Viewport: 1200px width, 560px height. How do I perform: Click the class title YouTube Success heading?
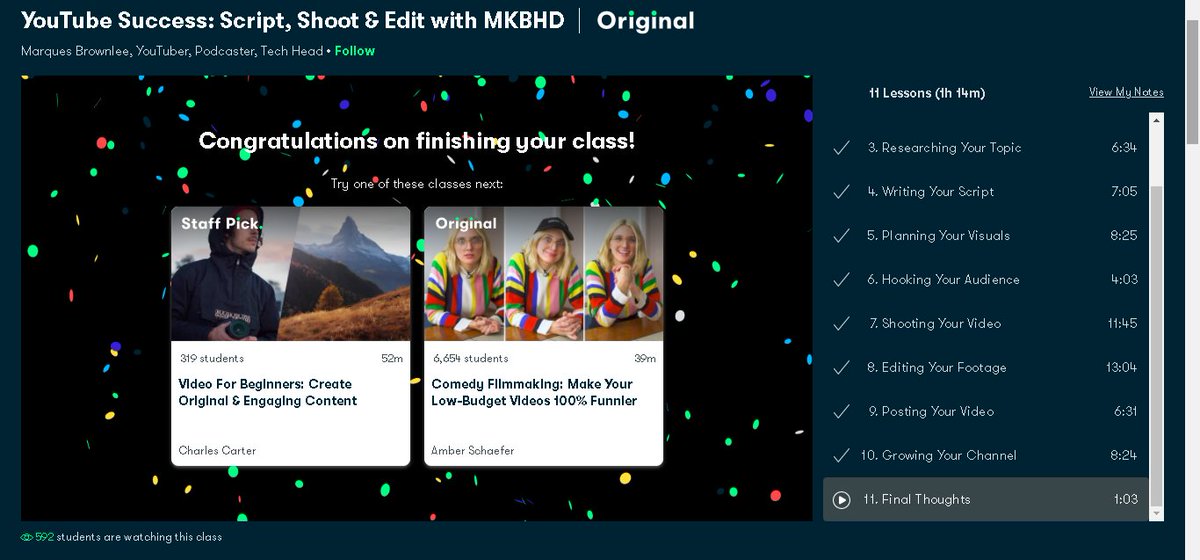(x=292, y=20)
